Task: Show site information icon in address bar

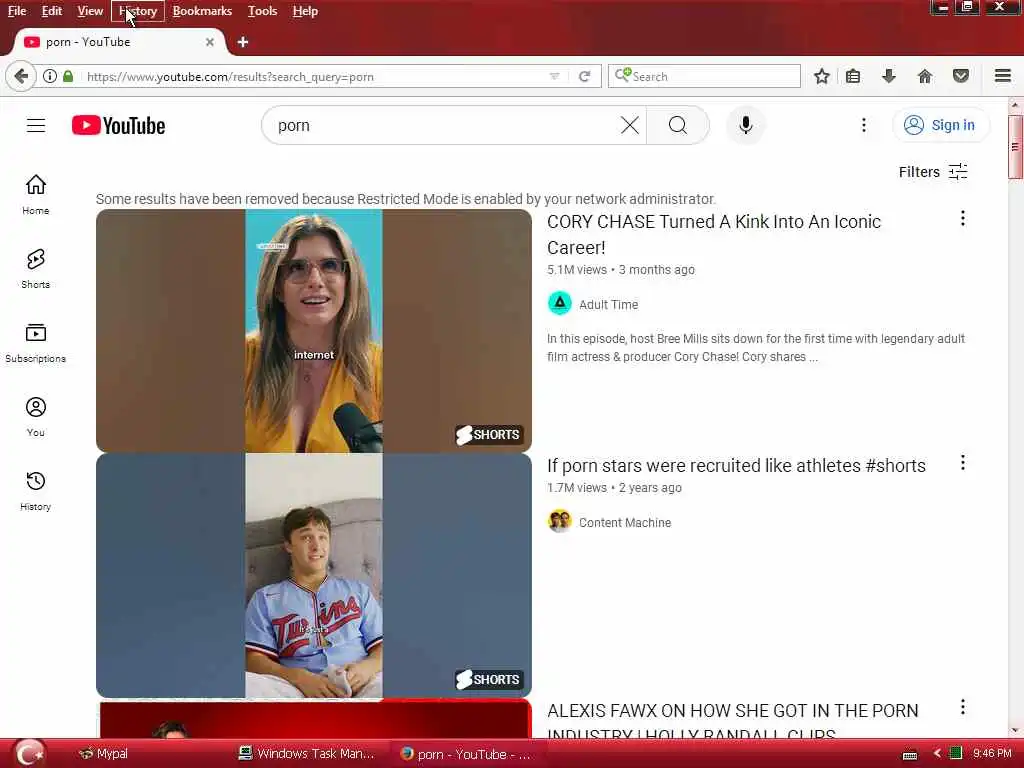Action: 50,76
